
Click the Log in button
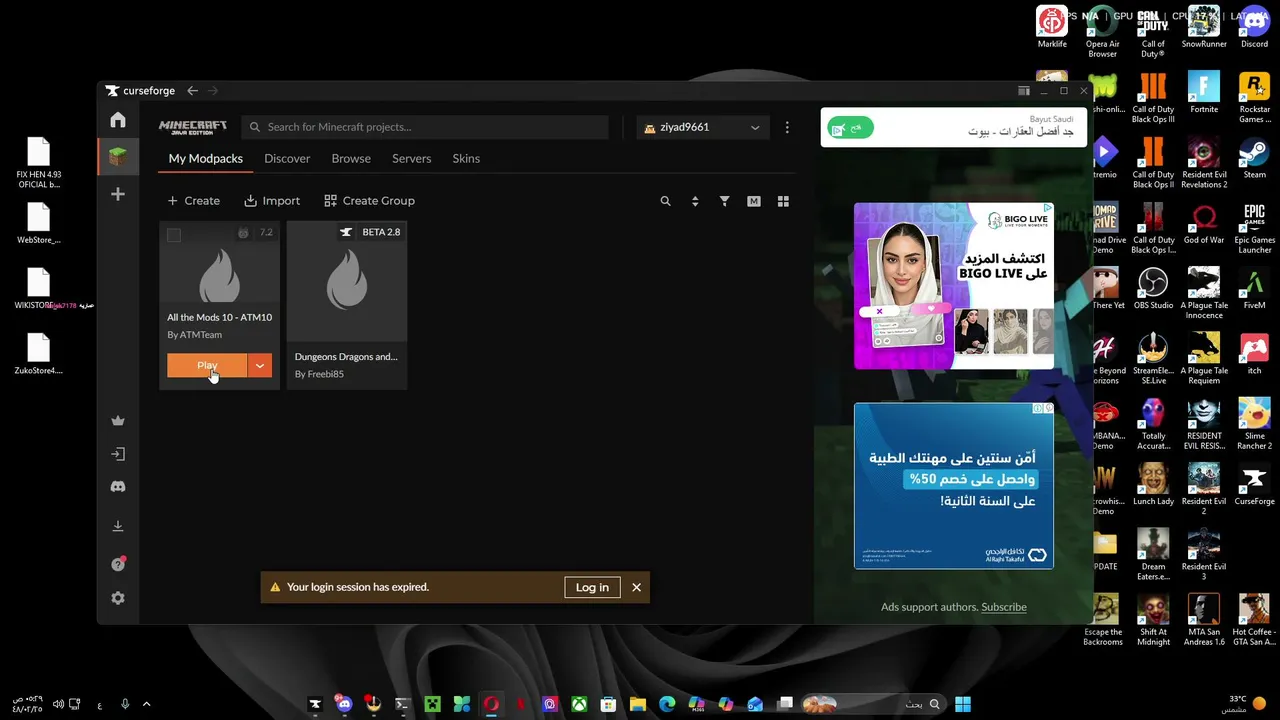(x=592, y=587)
